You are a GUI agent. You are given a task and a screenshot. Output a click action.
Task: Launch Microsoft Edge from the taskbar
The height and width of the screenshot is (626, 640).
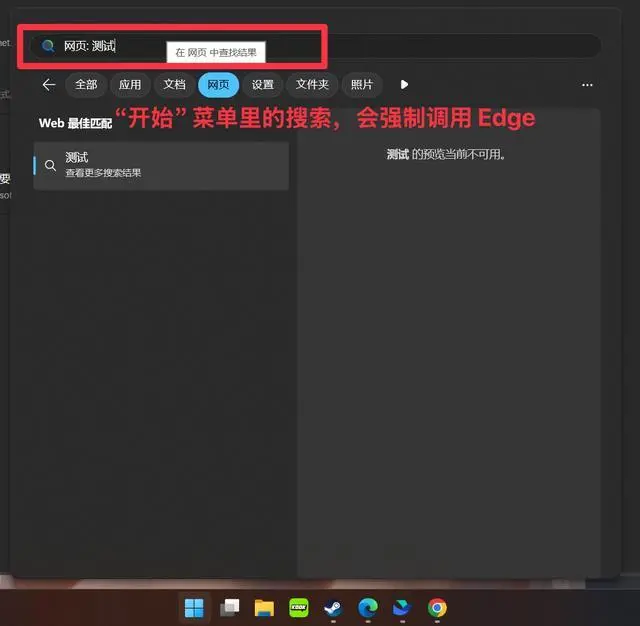click(367, 608)
